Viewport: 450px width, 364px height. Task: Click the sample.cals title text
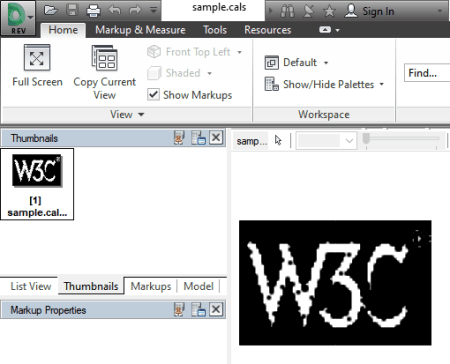tap(219, 7)
